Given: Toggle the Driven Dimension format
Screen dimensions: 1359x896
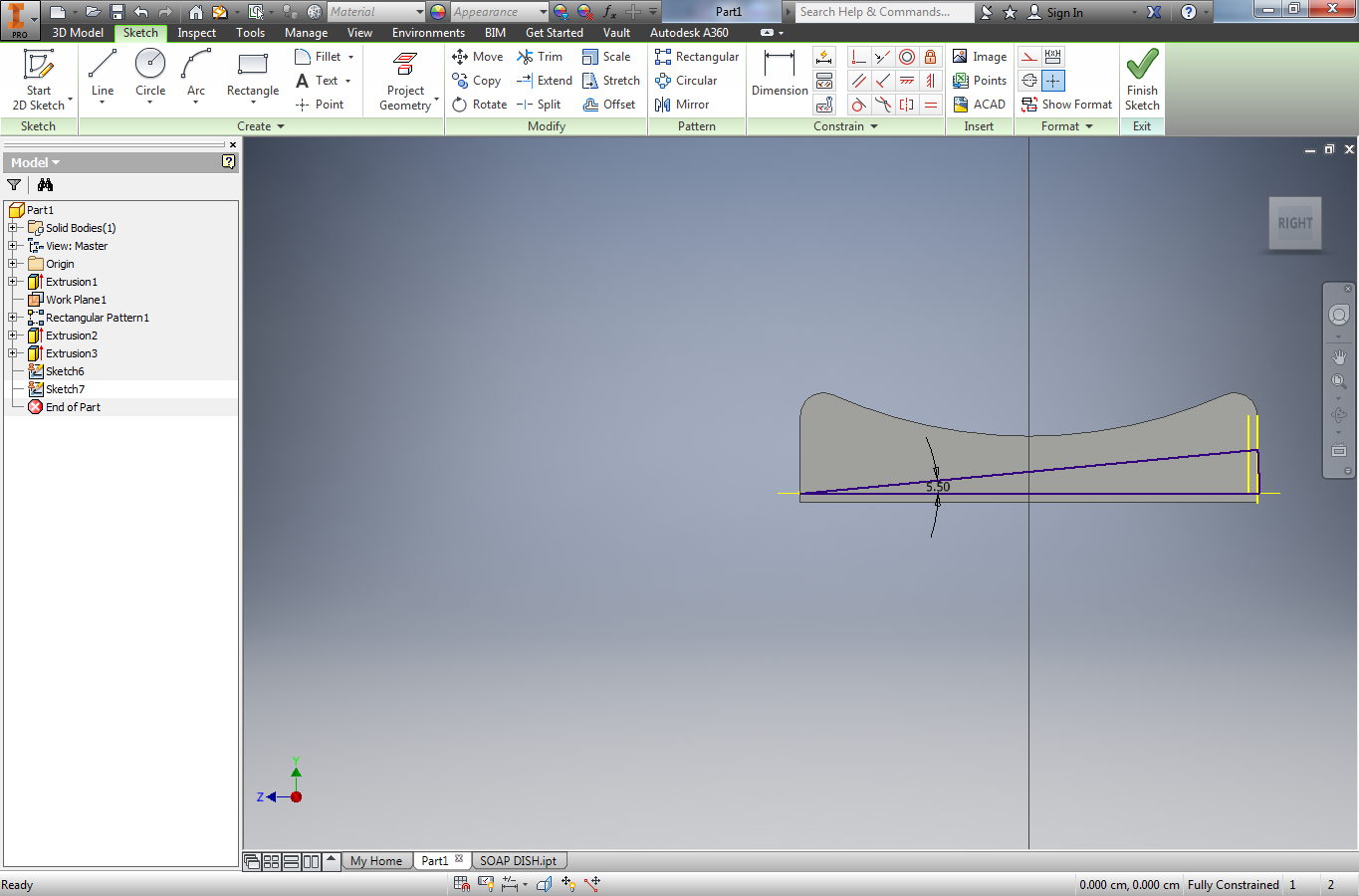Looking at the screenshot, I should tap(1053, 57).
